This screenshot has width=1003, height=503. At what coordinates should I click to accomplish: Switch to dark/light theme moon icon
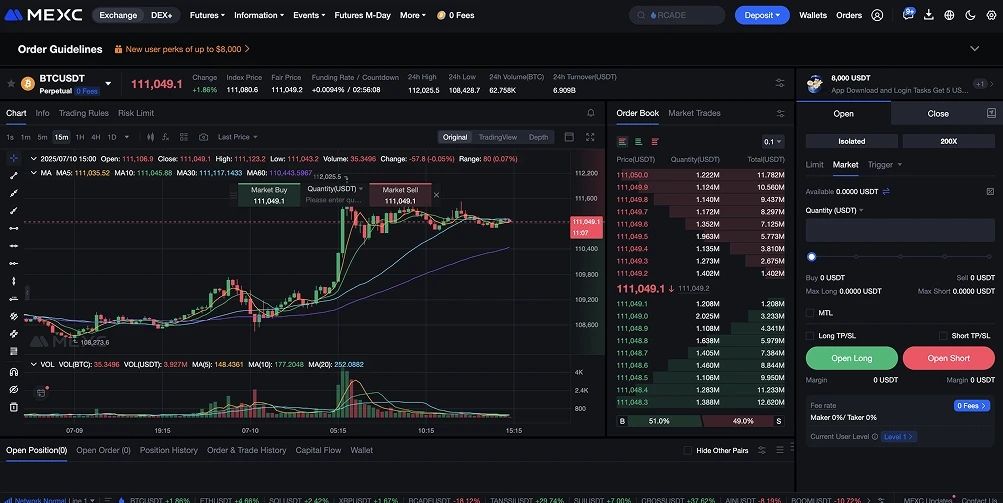click(970, 15)
